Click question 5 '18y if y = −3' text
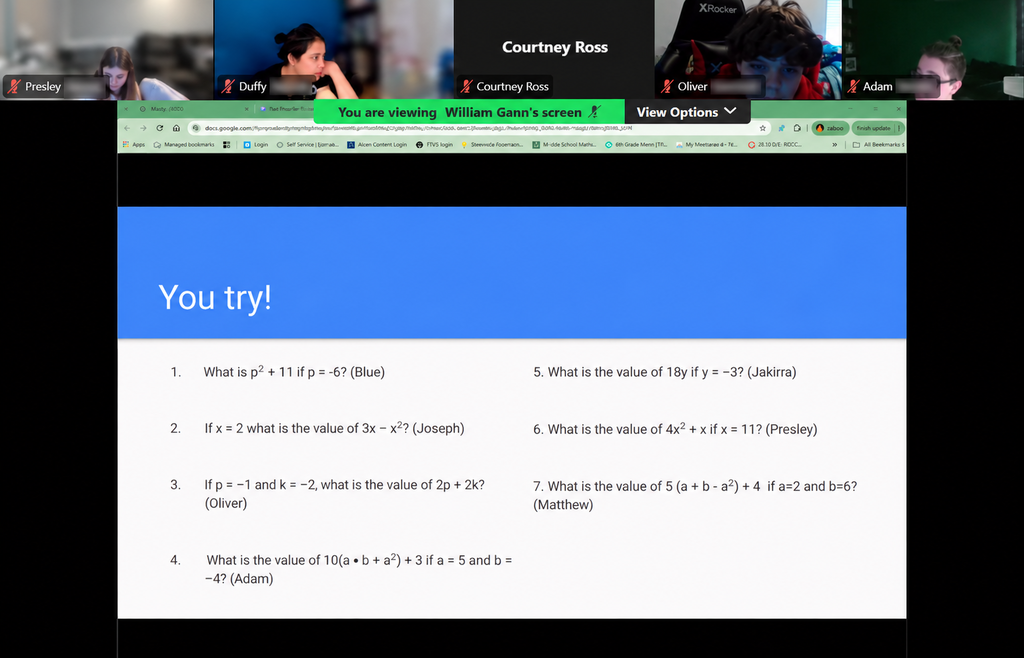Screen dimensions: 1024x658 pos(665,372)
